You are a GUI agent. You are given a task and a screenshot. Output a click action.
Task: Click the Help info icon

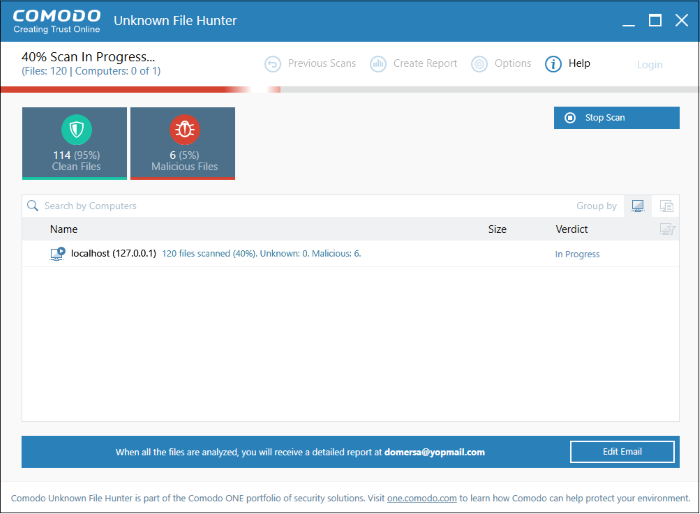coord(553,64)
